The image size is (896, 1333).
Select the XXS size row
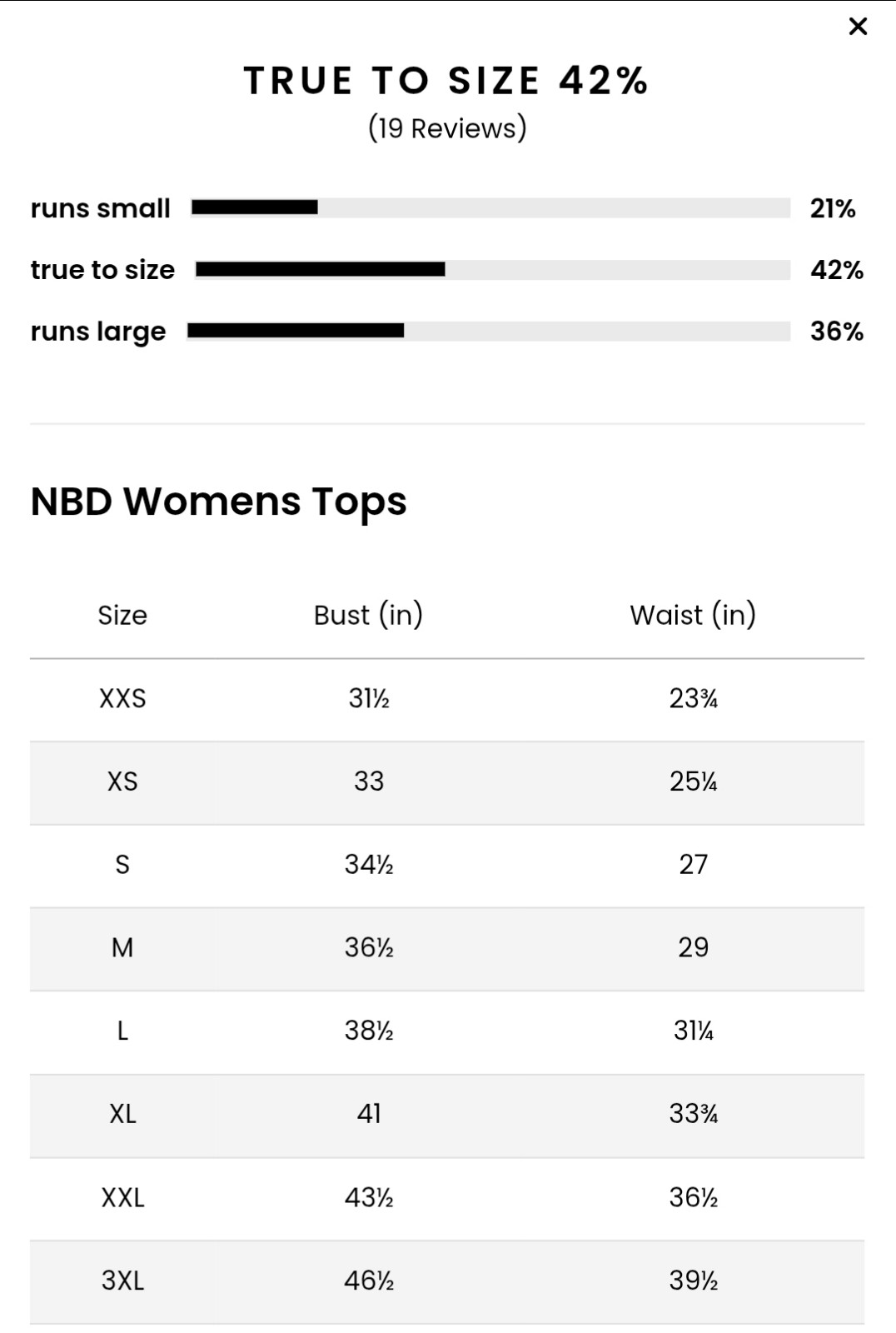pos(447,700)
